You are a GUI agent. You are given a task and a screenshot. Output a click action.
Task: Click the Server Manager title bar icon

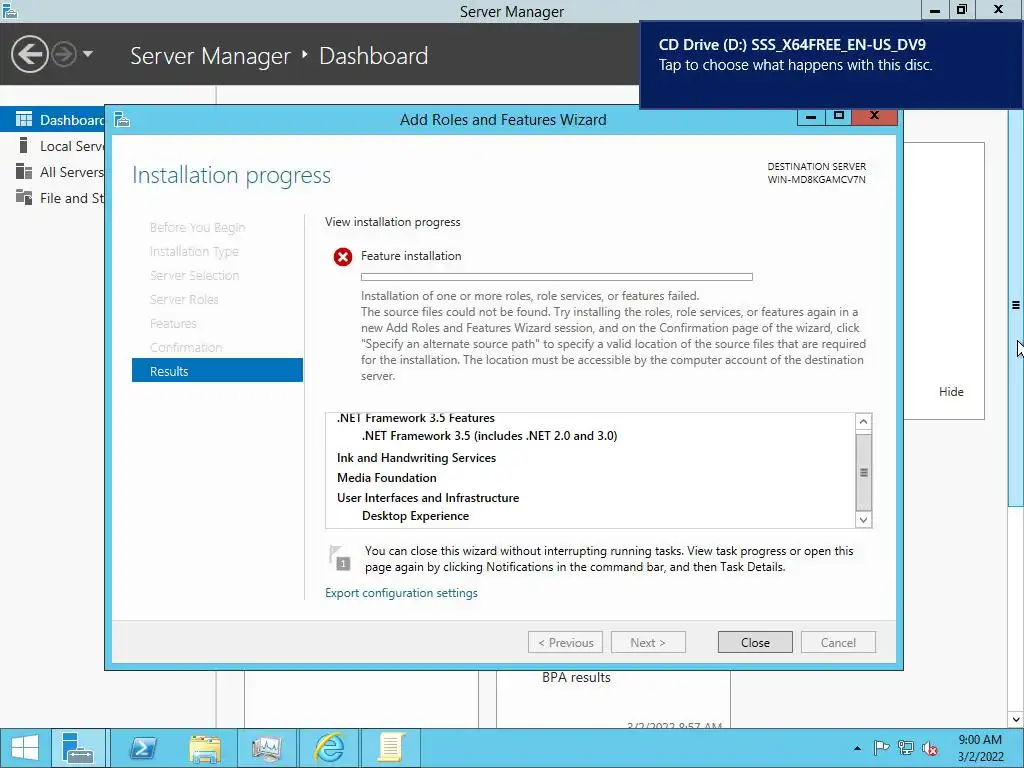(x=10, y=10)
